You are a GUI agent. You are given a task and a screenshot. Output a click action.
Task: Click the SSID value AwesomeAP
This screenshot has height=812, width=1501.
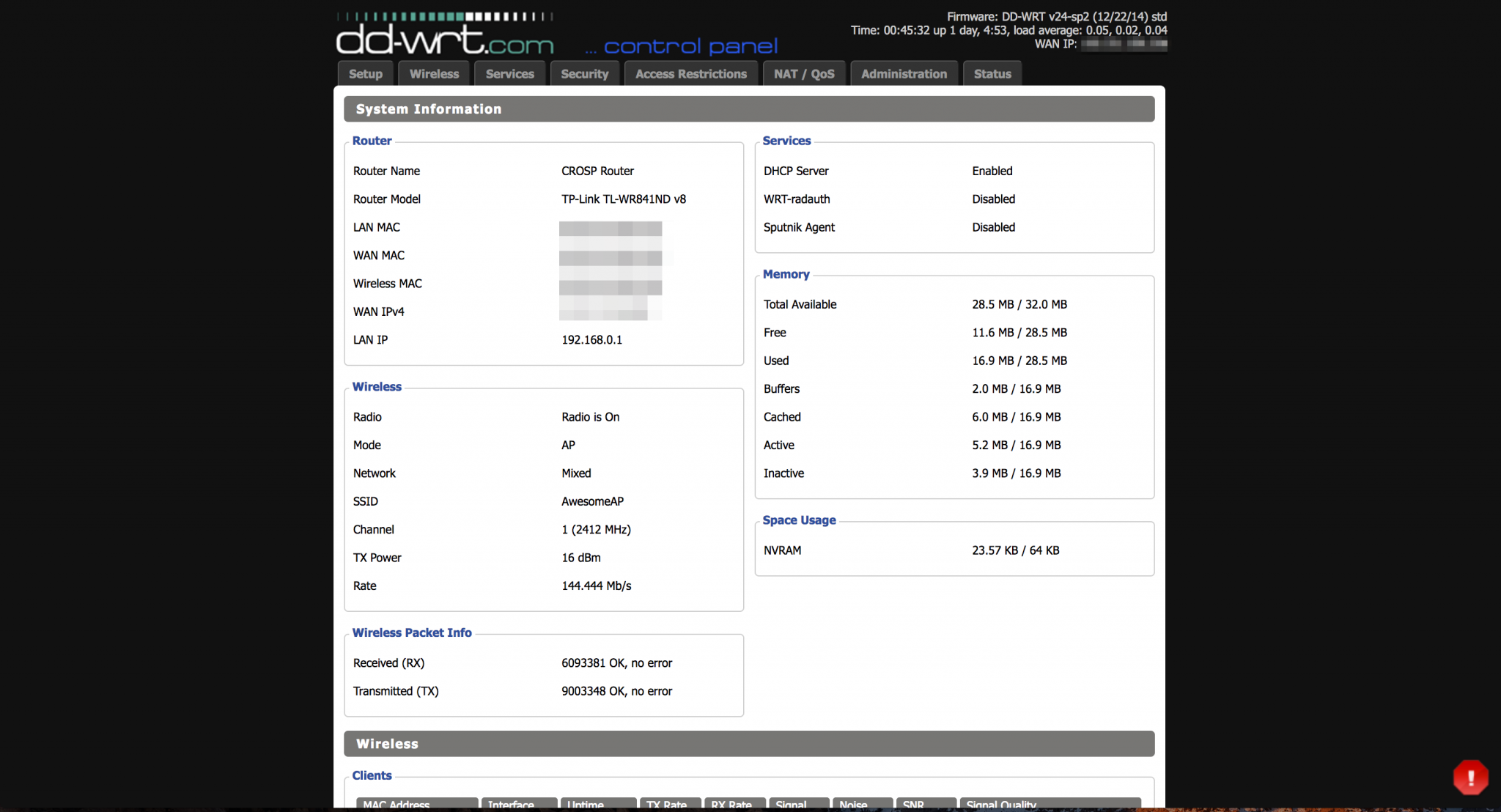click(x=592, y=501)
